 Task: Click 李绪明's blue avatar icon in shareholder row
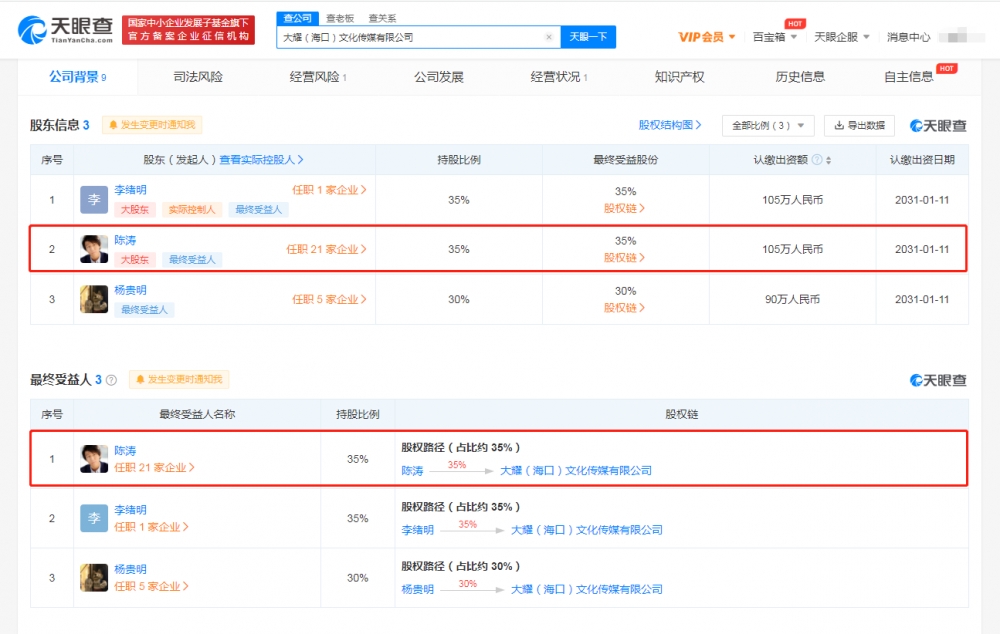[x=94, y=200]
